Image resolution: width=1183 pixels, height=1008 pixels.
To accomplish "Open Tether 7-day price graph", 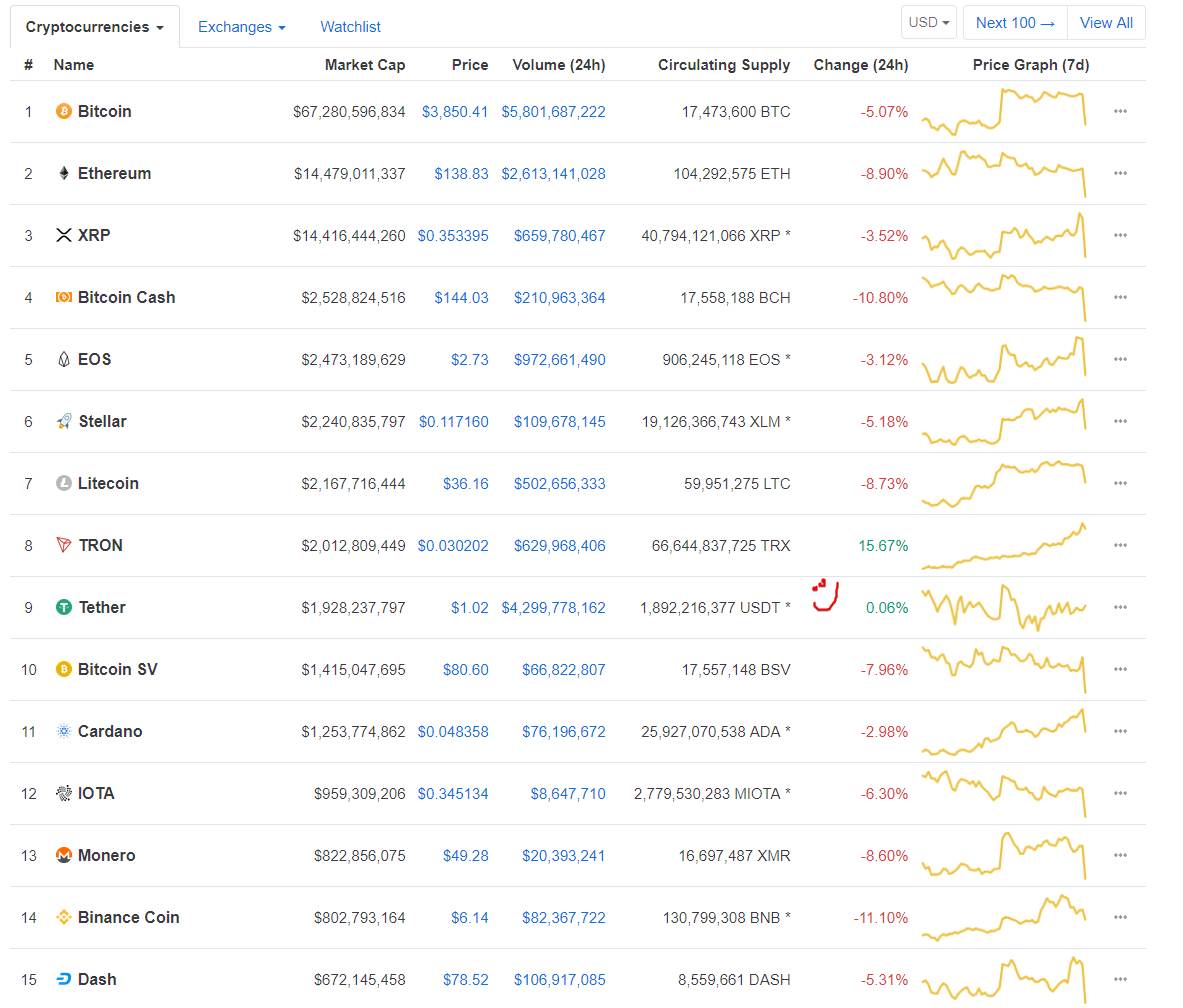I will (x=1003, y=607).
